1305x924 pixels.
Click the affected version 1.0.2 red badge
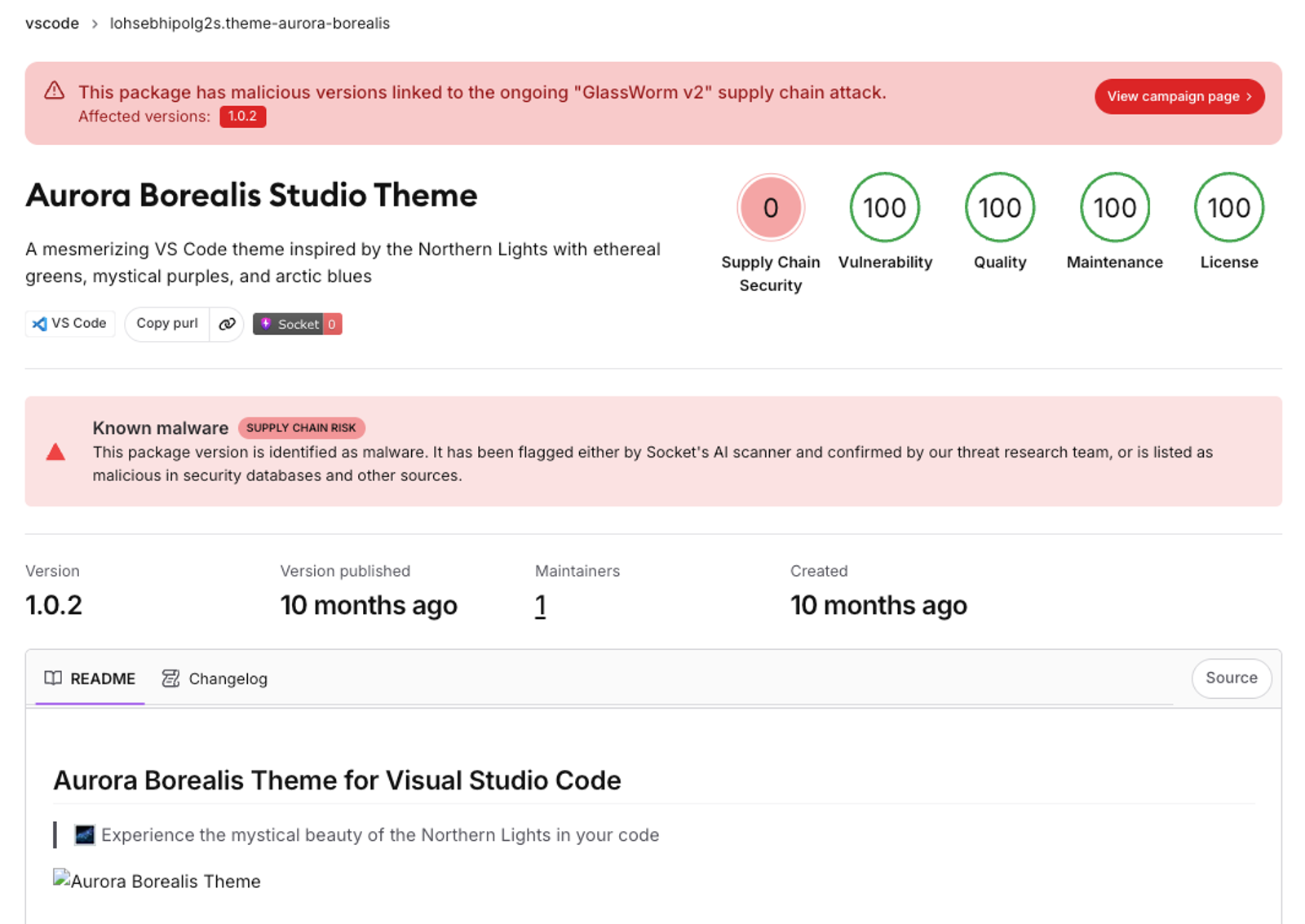coord(242,117)
